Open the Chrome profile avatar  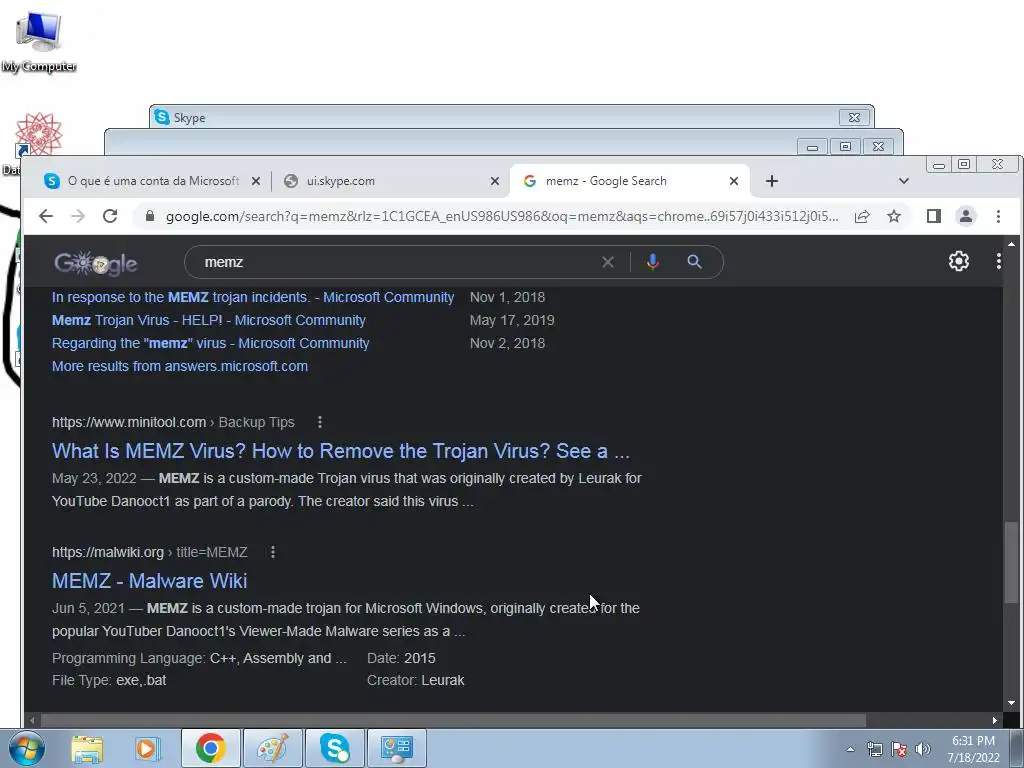966,216
